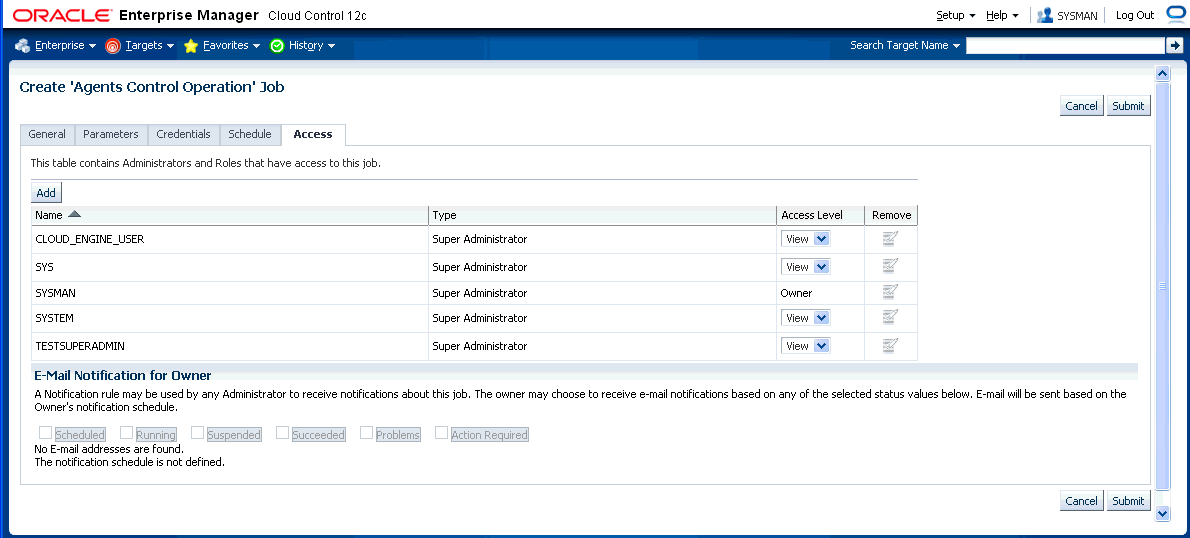
Task: Click the Remove column header
Action: point(891,216)
